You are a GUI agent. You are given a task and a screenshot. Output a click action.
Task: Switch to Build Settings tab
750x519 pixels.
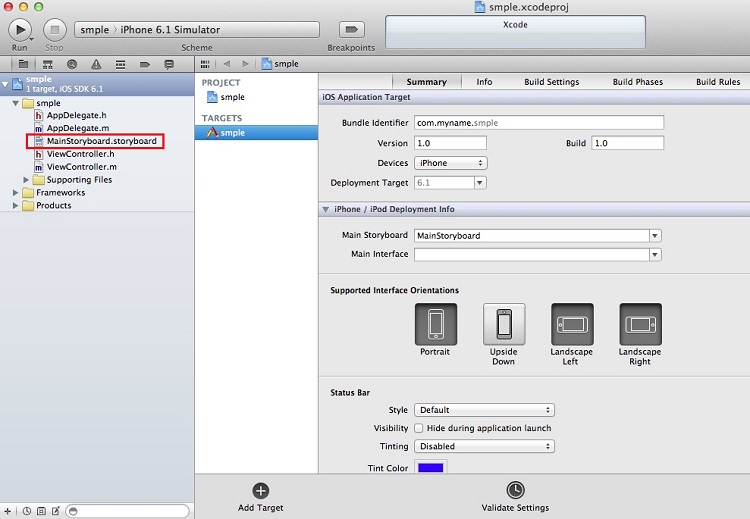tap(551, 82)
